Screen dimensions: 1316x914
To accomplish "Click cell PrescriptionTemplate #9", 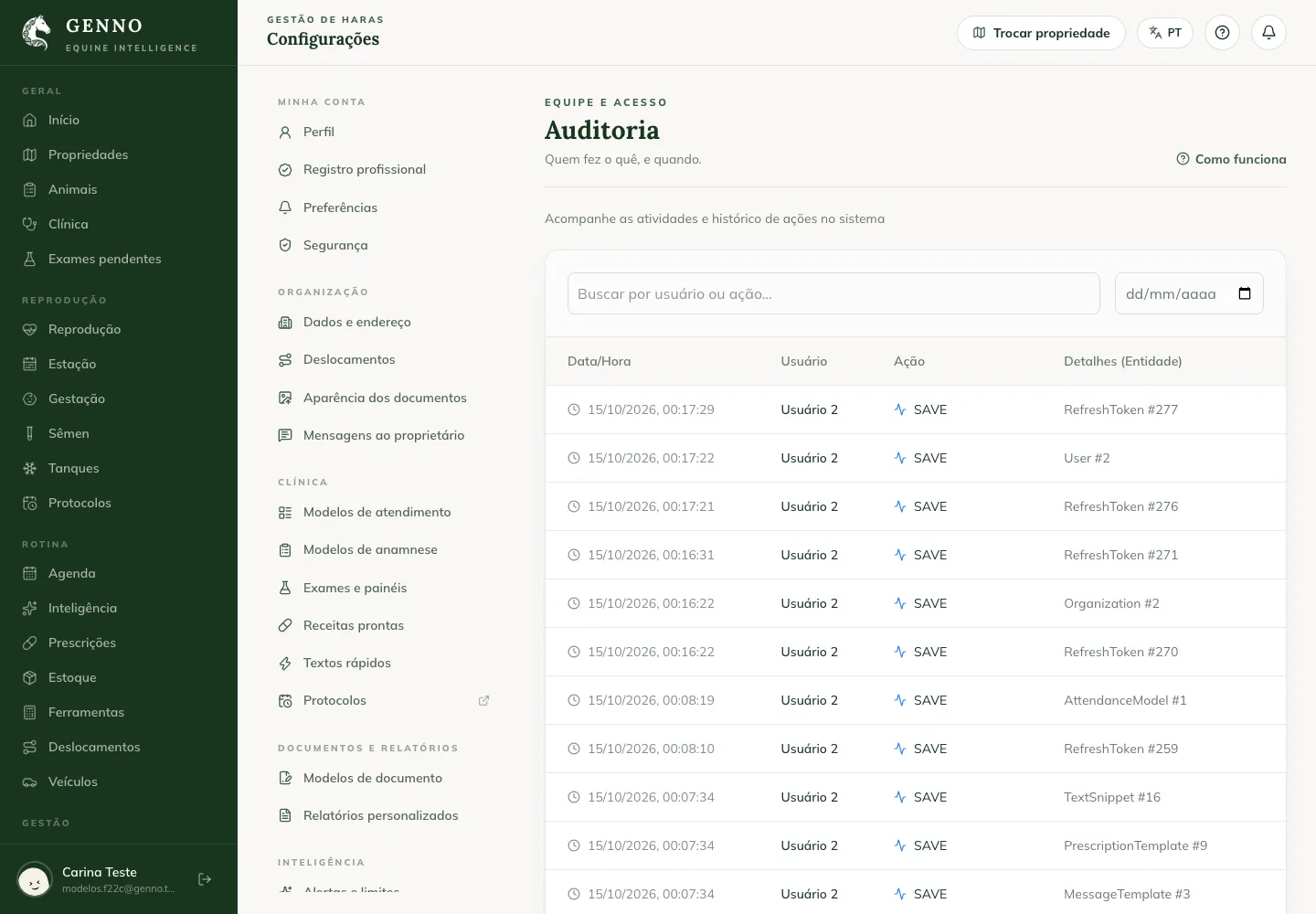I will coord(1135,845).
